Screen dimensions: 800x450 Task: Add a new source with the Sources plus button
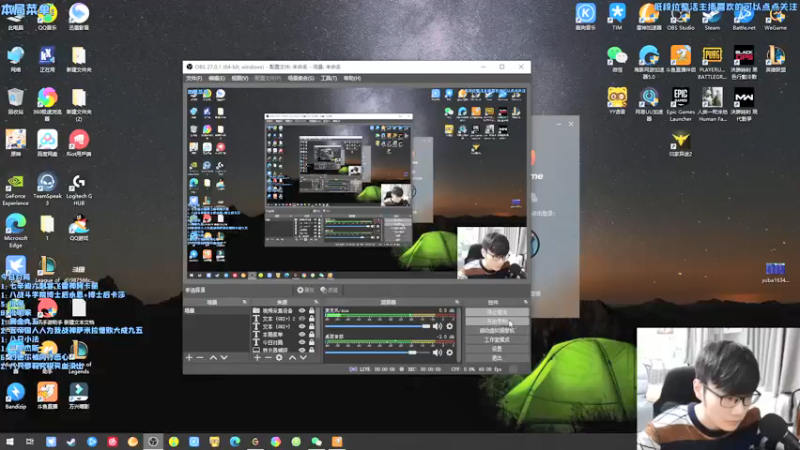(257, 358)
